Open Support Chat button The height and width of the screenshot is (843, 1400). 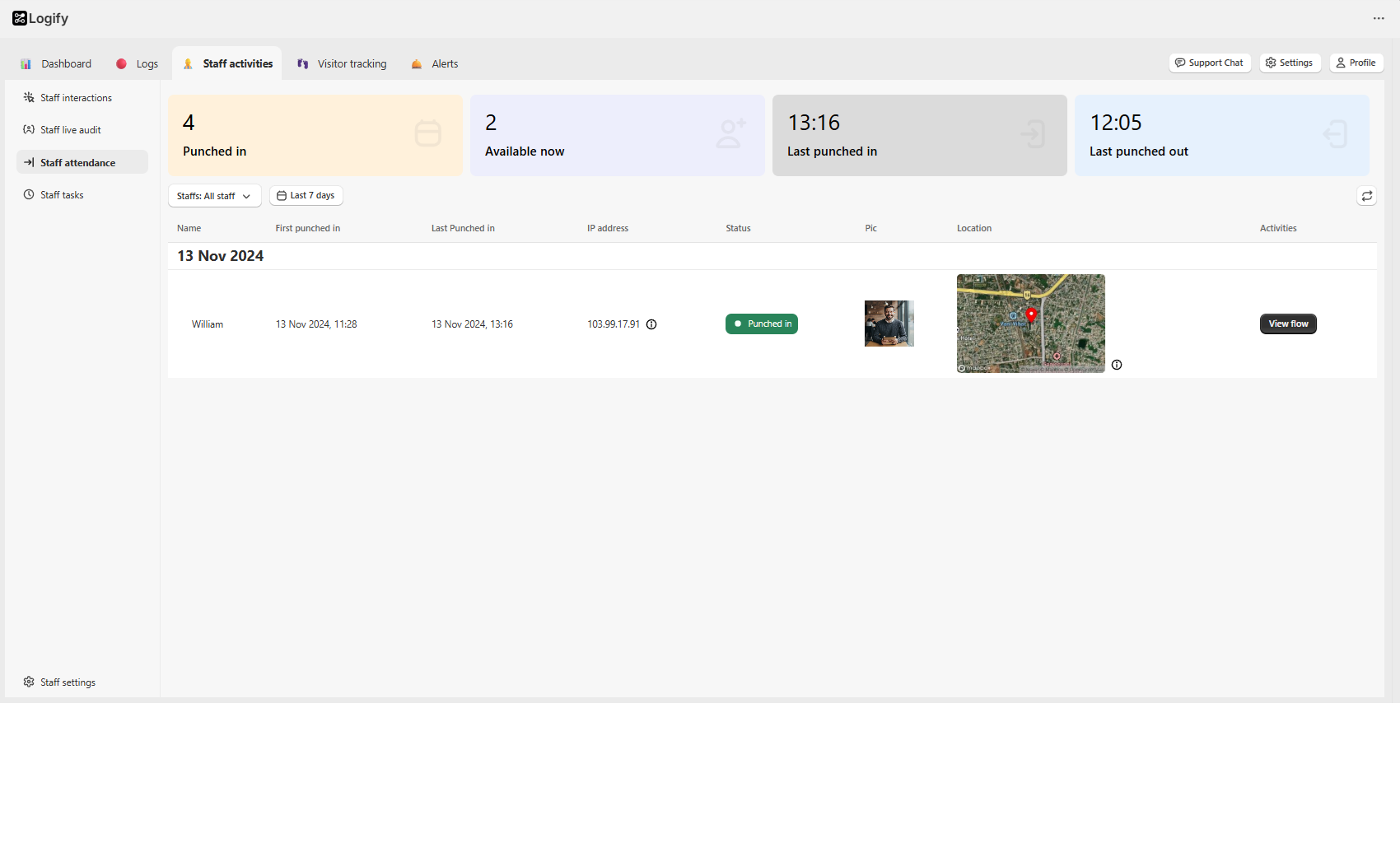pos(1210,63)
